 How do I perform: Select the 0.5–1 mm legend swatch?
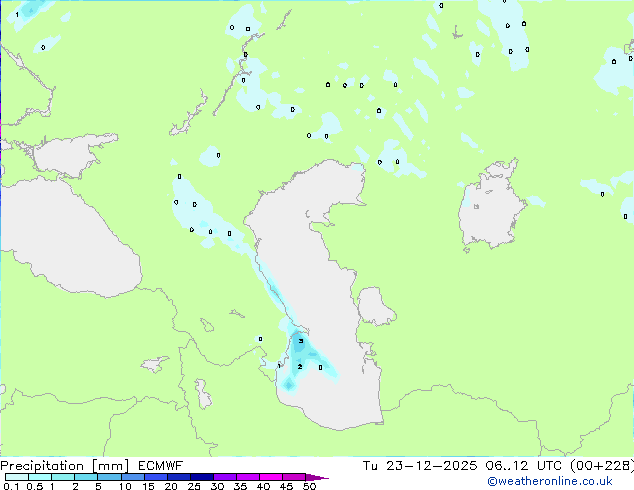coord(40,477)
